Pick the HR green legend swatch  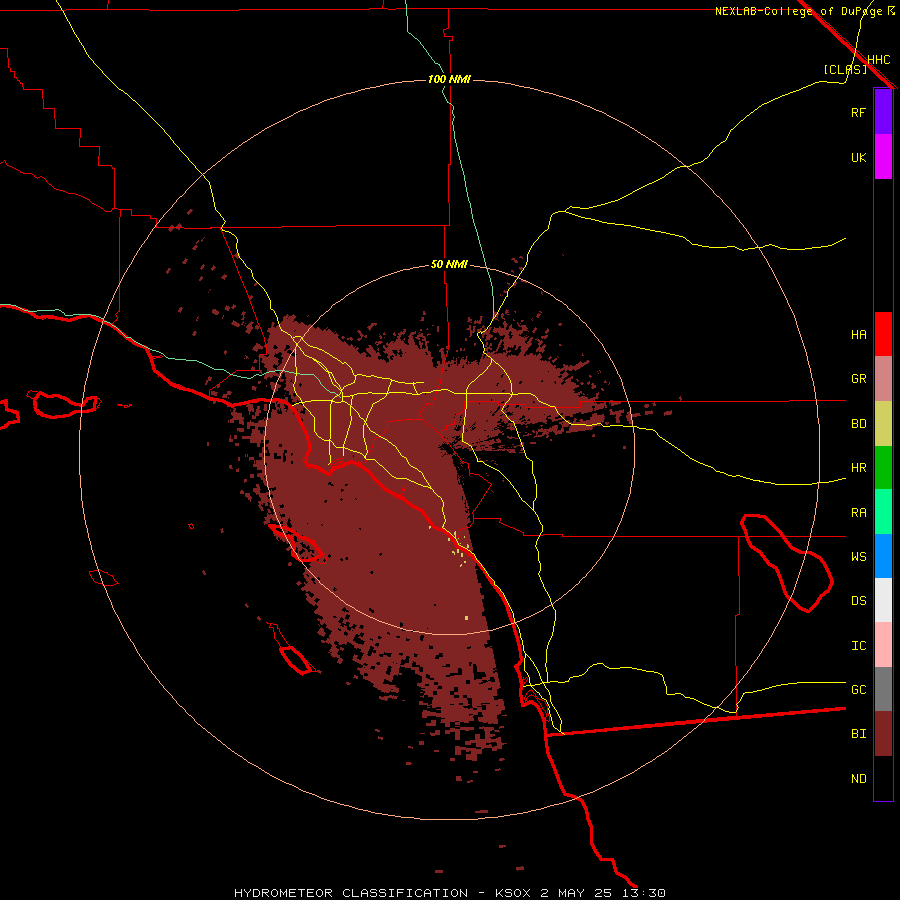[883, 467]
